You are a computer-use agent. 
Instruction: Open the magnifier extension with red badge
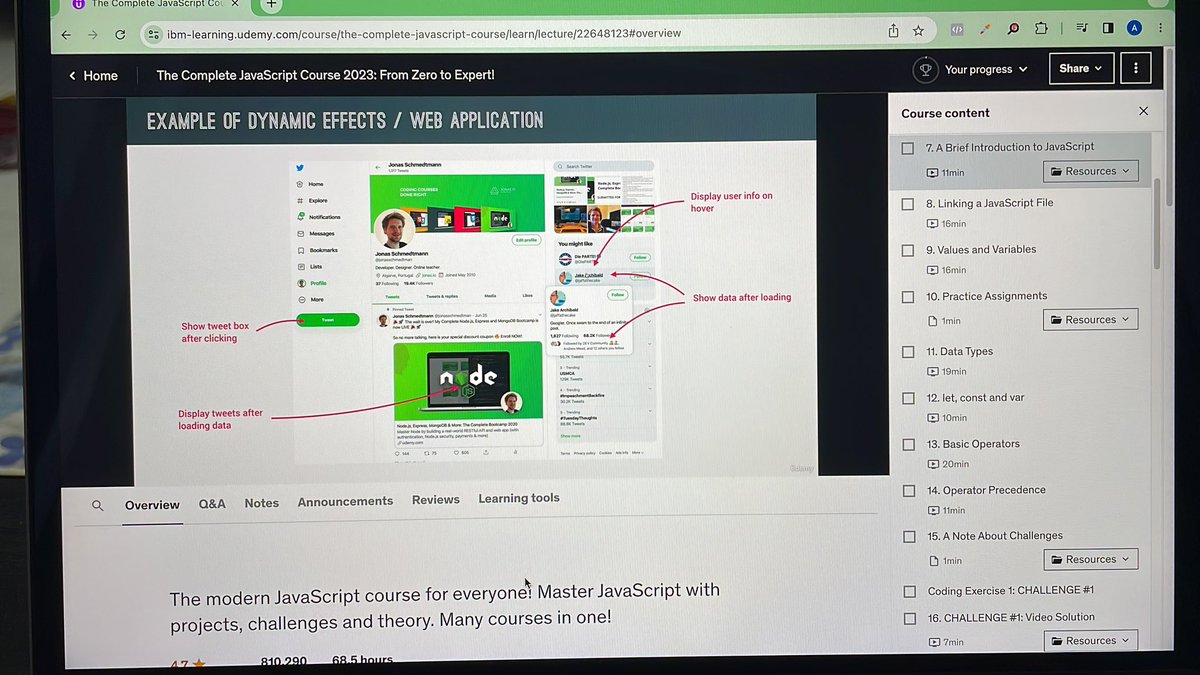(1013, 29)
